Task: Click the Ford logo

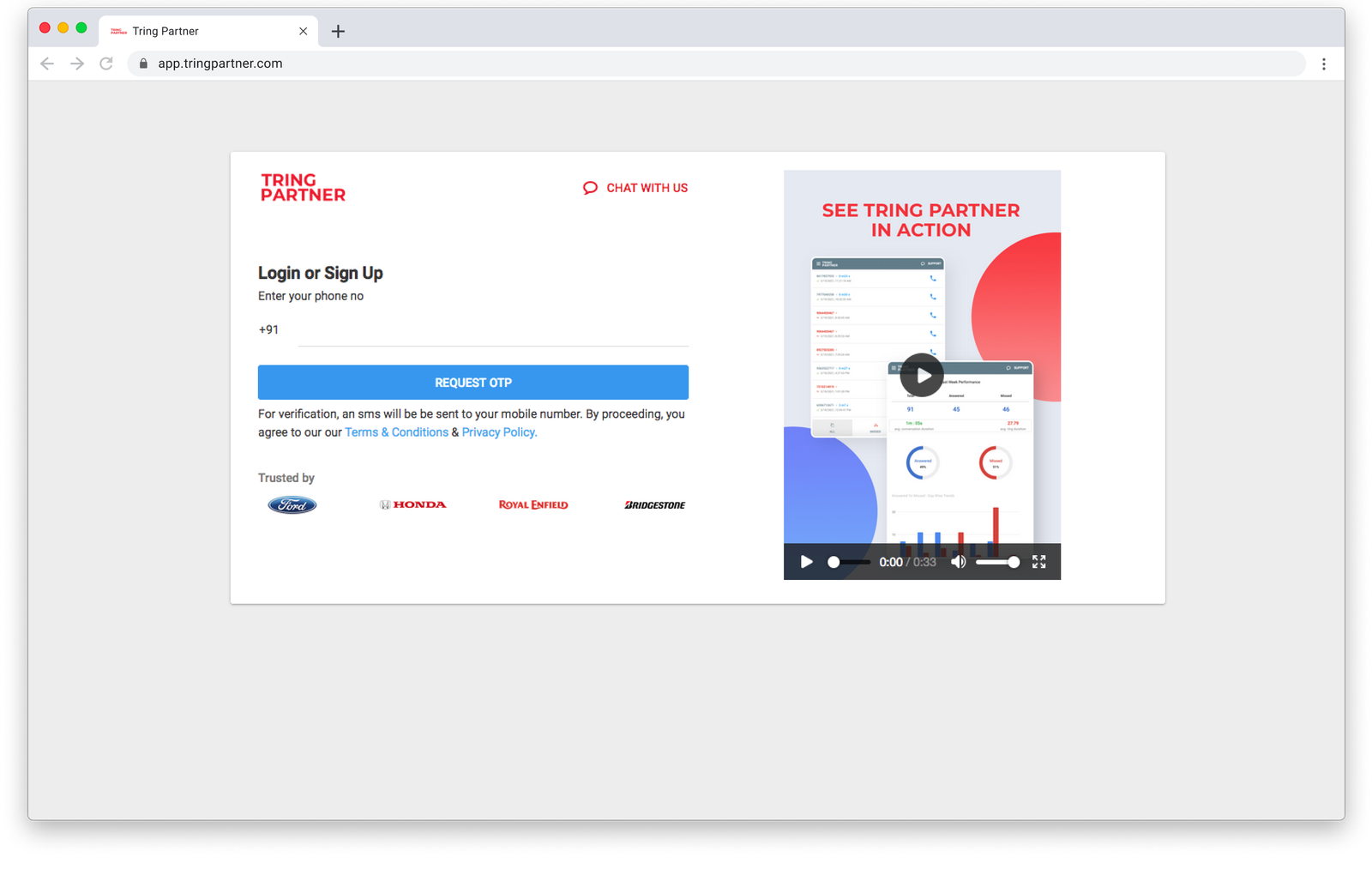Action: coord(292,505)
